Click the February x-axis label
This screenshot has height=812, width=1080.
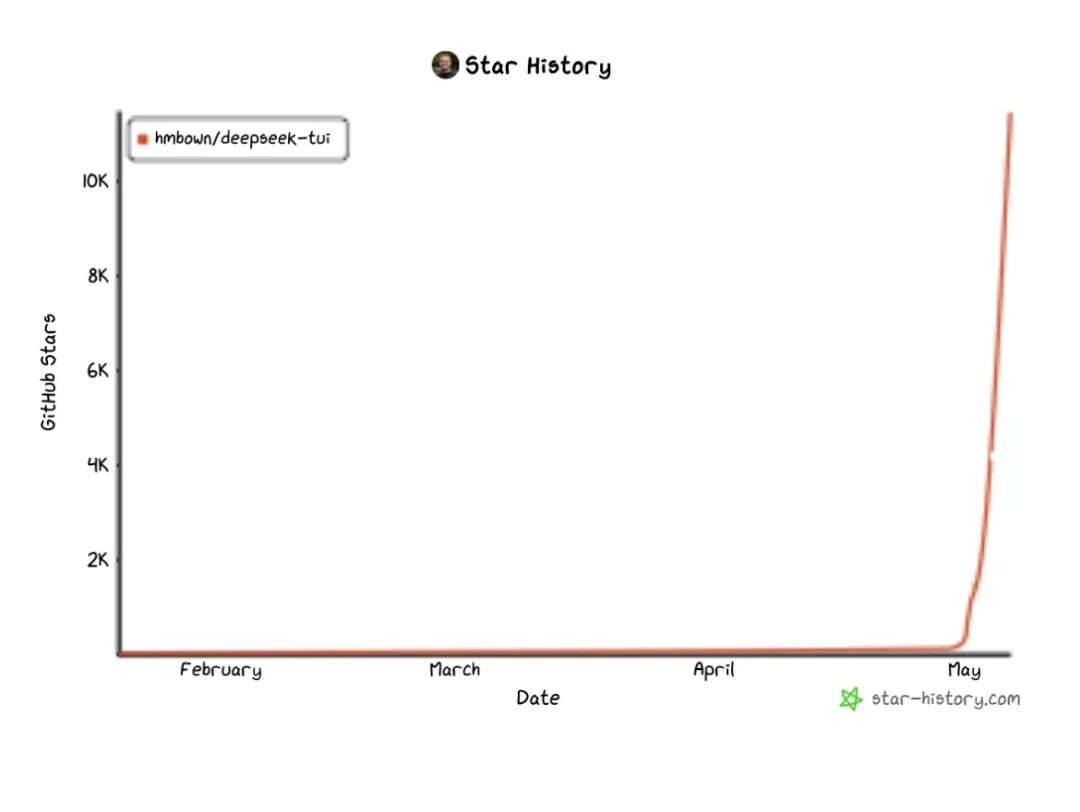[220, 670]
